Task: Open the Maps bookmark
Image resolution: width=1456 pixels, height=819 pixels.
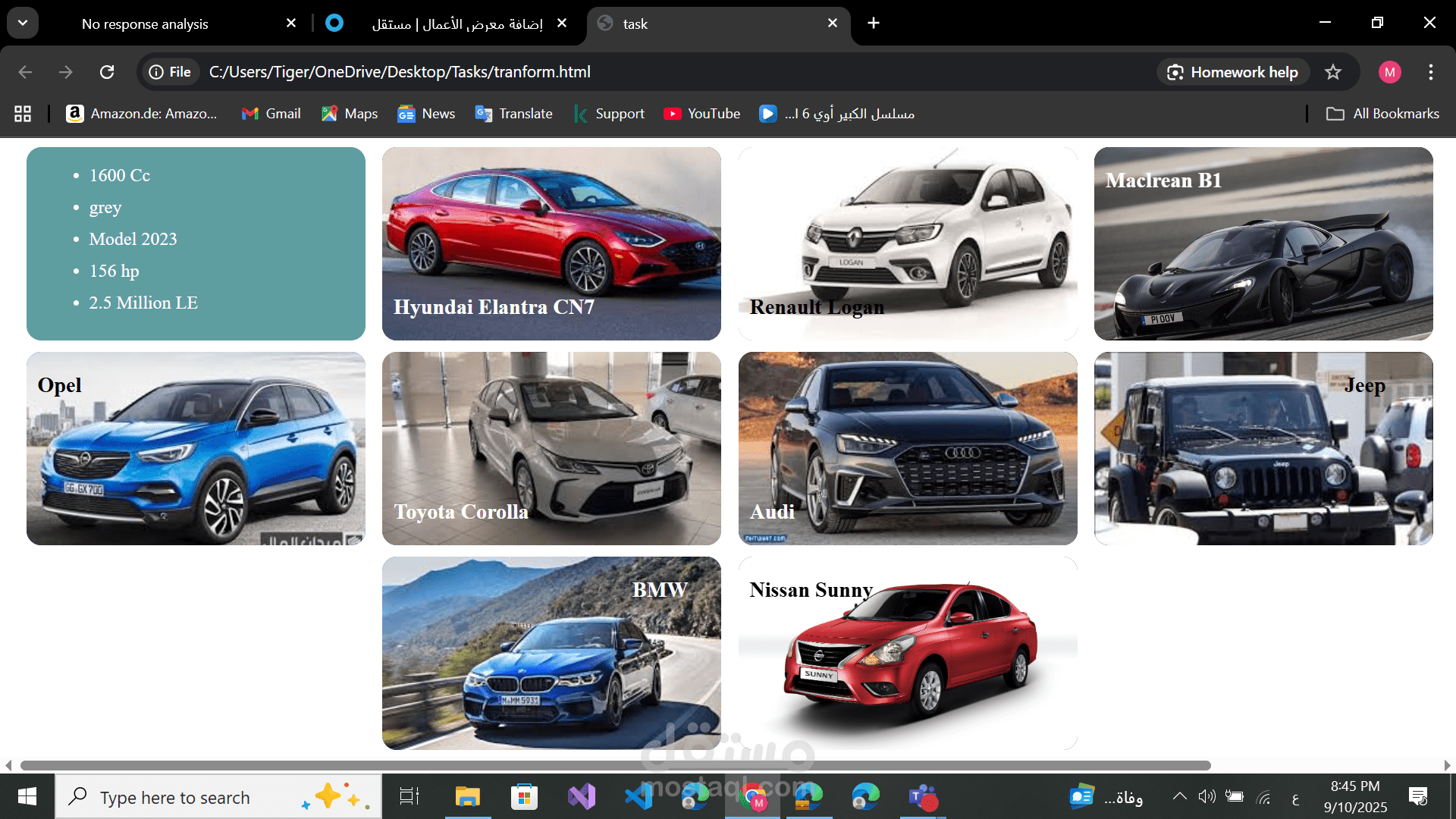Action: point(350,114)
